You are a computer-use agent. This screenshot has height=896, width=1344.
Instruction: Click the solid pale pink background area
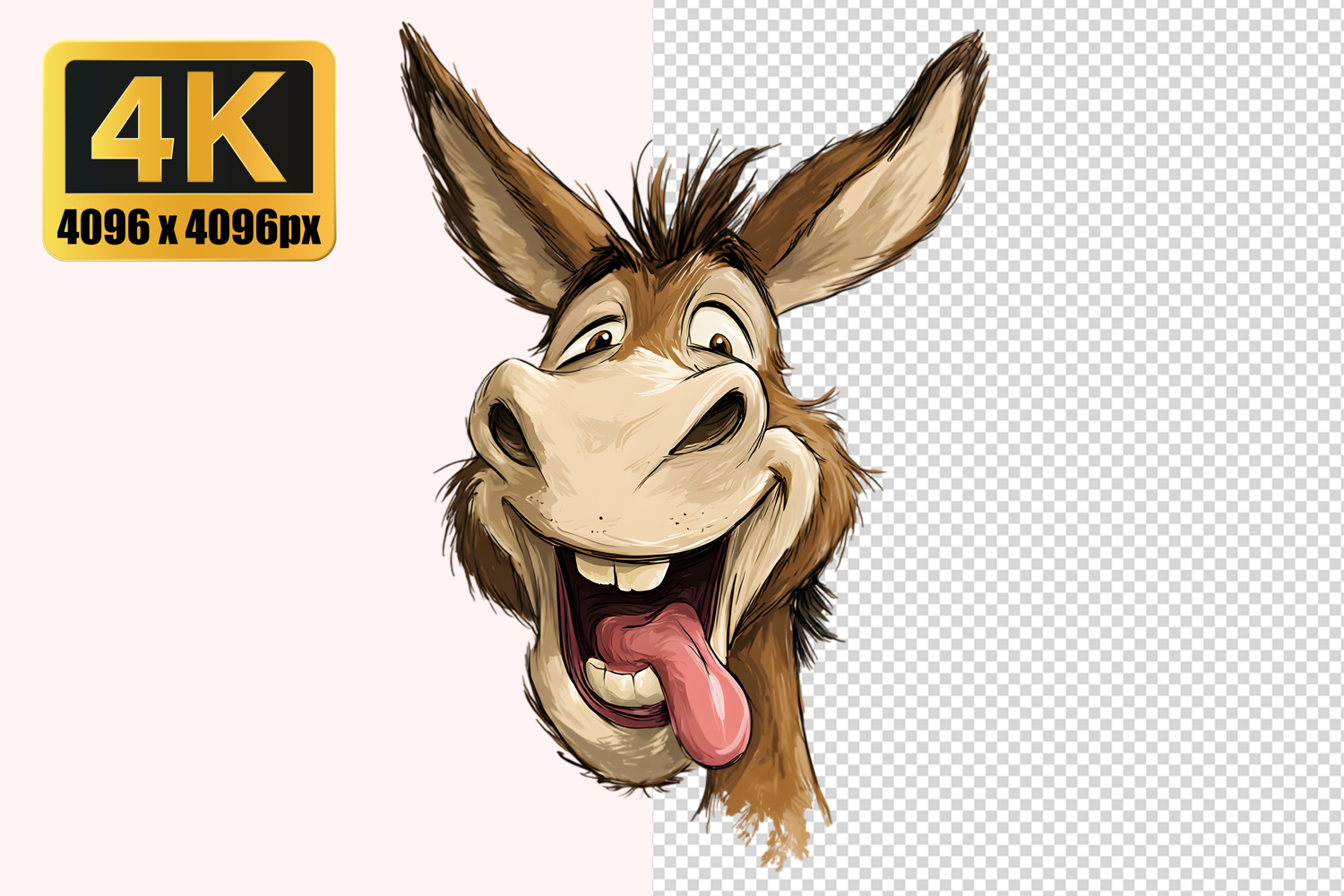click(224, 538)
